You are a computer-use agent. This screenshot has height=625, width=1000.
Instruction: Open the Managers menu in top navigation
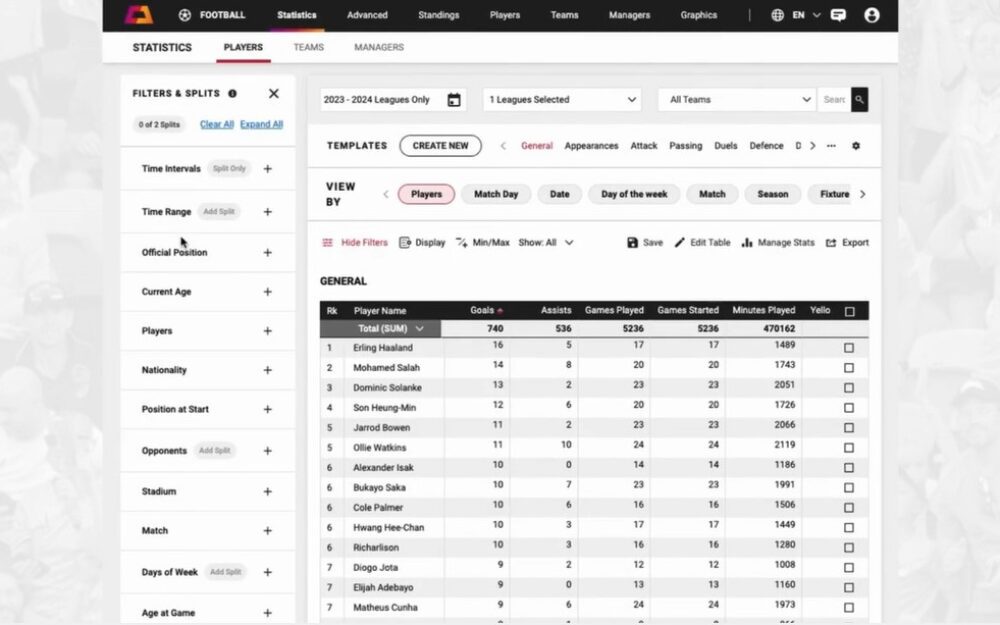click(629, 15)
